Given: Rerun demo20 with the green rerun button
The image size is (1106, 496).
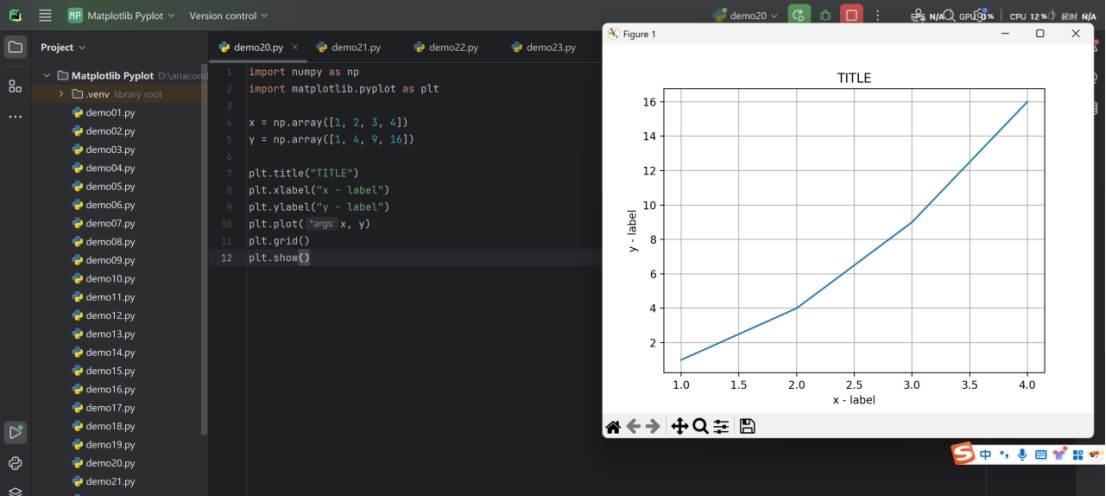Looking at the screenshot, I should [x=798, y=15].
